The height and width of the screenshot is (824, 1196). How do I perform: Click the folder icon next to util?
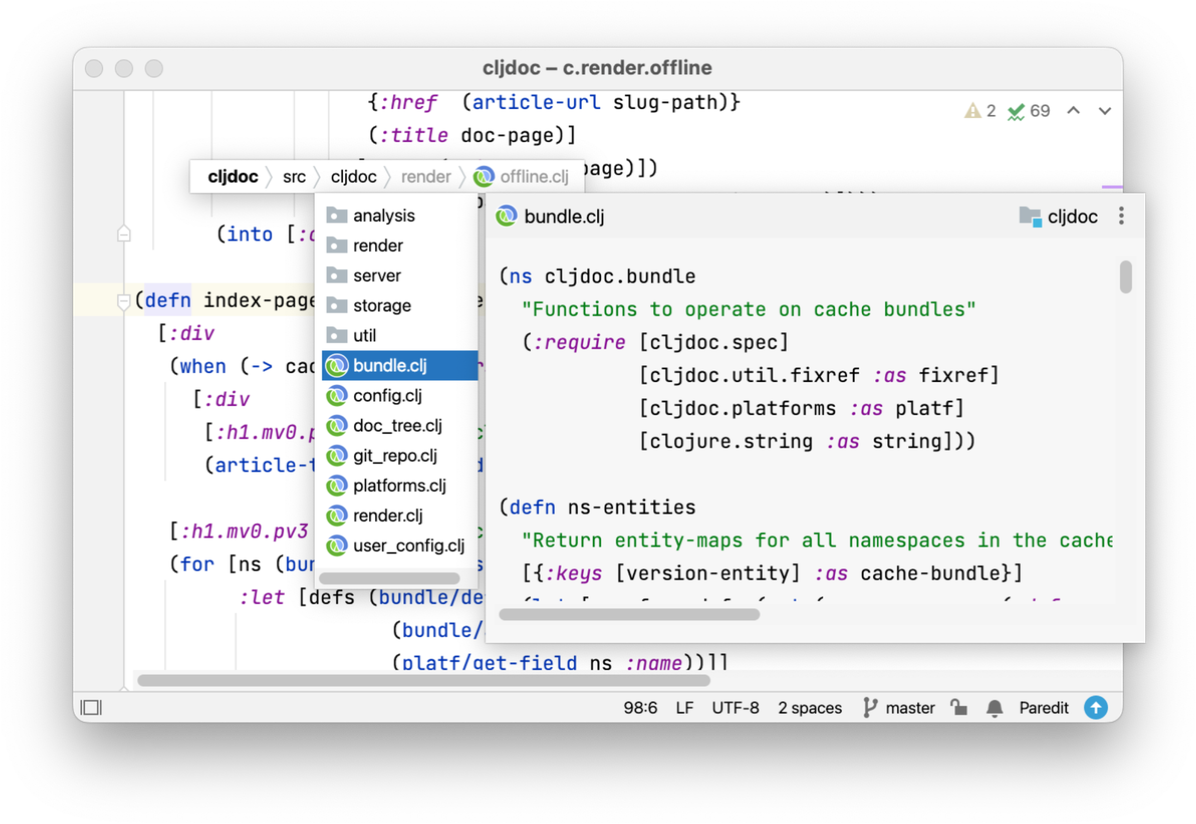(336, 336)
